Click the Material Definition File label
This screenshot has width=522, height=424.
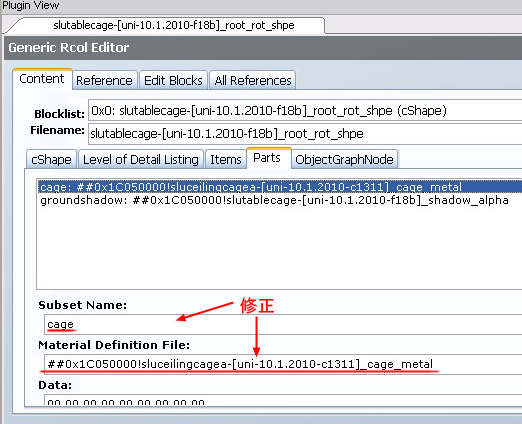coord(114,345)
